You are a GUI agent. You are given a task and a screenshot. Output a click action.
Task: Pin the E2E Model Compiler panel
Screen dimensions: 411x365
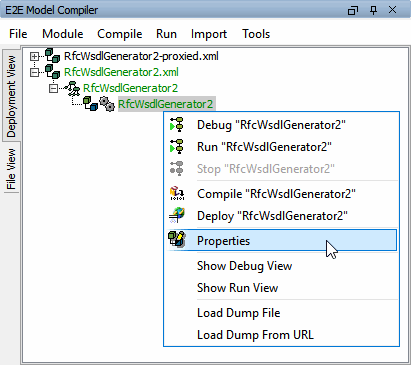tap(374, 10)
